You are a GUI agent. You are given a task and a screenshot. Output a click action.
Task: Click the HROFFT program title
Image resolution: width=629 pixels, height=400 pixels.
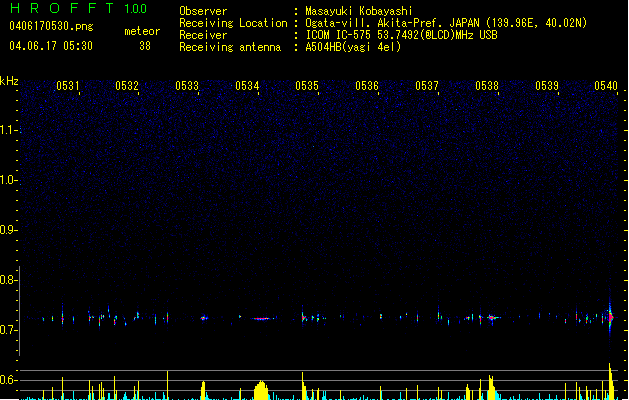(x=62, y=8)
